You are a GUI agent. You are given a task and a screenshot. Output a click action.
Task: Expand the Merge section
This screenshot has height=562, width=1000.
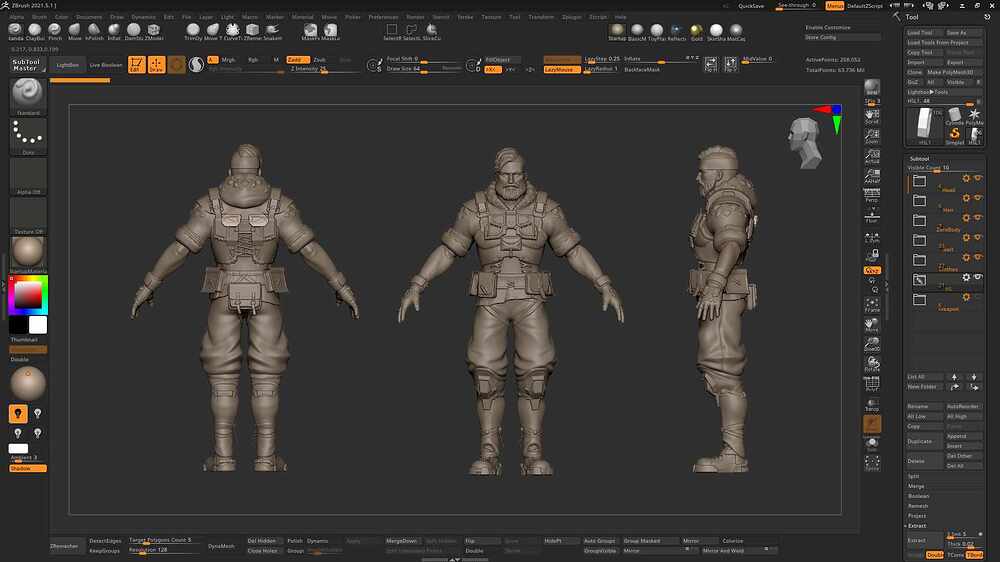pyautogui.click(x=916, y=486)
